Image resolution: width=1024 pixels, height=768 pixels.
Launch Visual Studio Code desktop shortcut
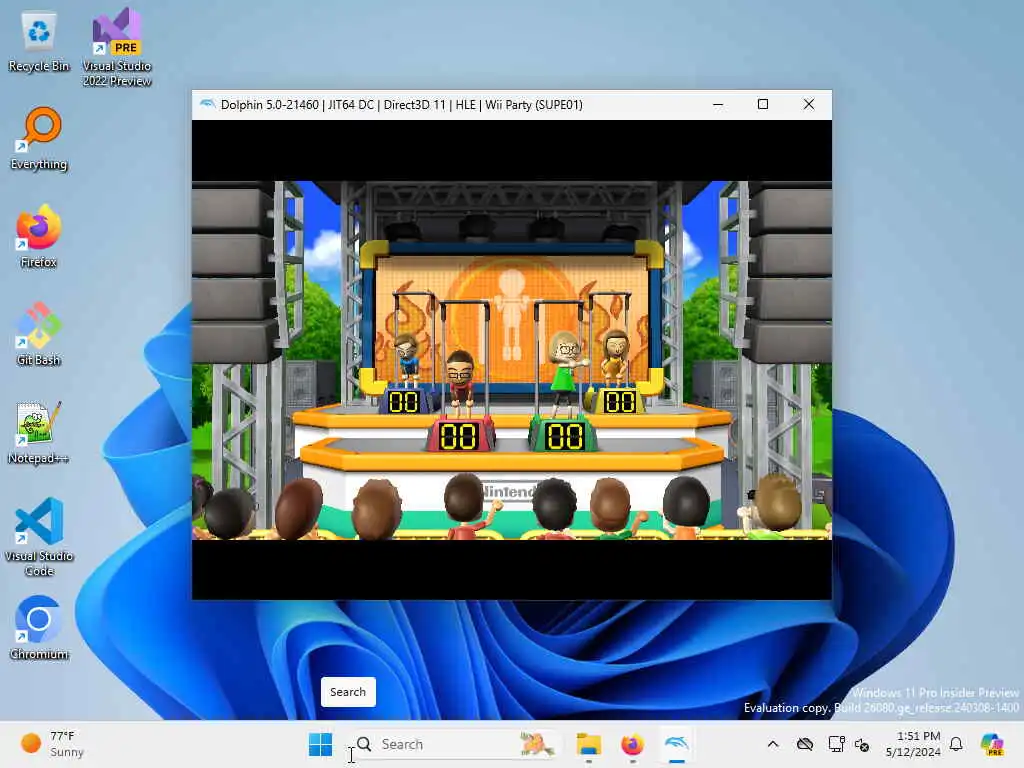[x=39, y=537]
